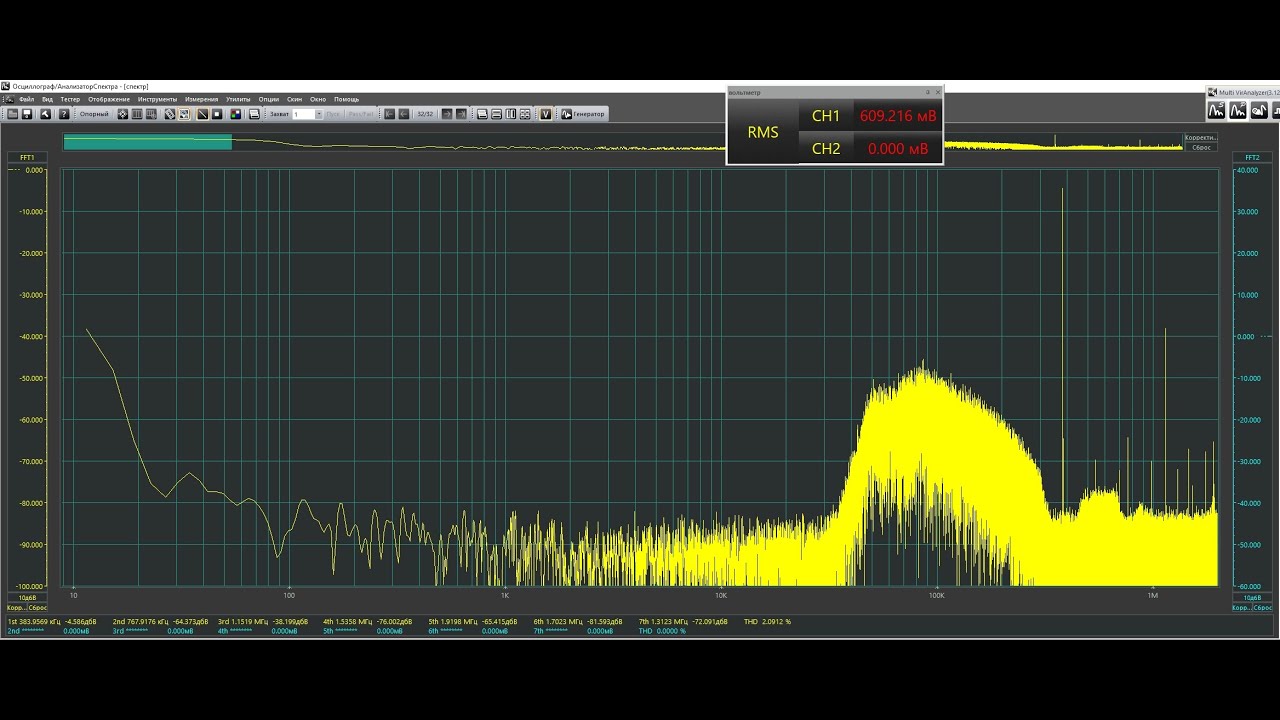The image size is (1280, 720).
Task: Click the CH1 label in voltmeter
Action: 826,116
